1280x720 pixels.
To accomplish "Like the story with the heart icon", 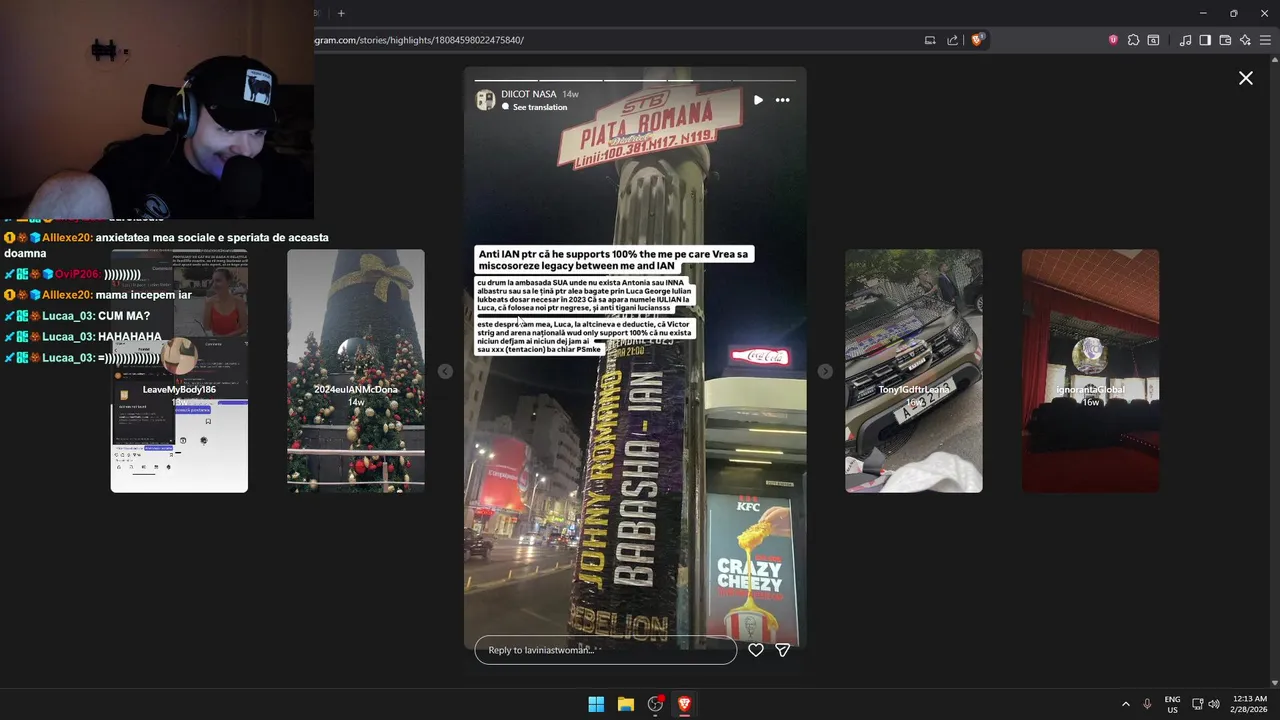I will tap(756, 650).
